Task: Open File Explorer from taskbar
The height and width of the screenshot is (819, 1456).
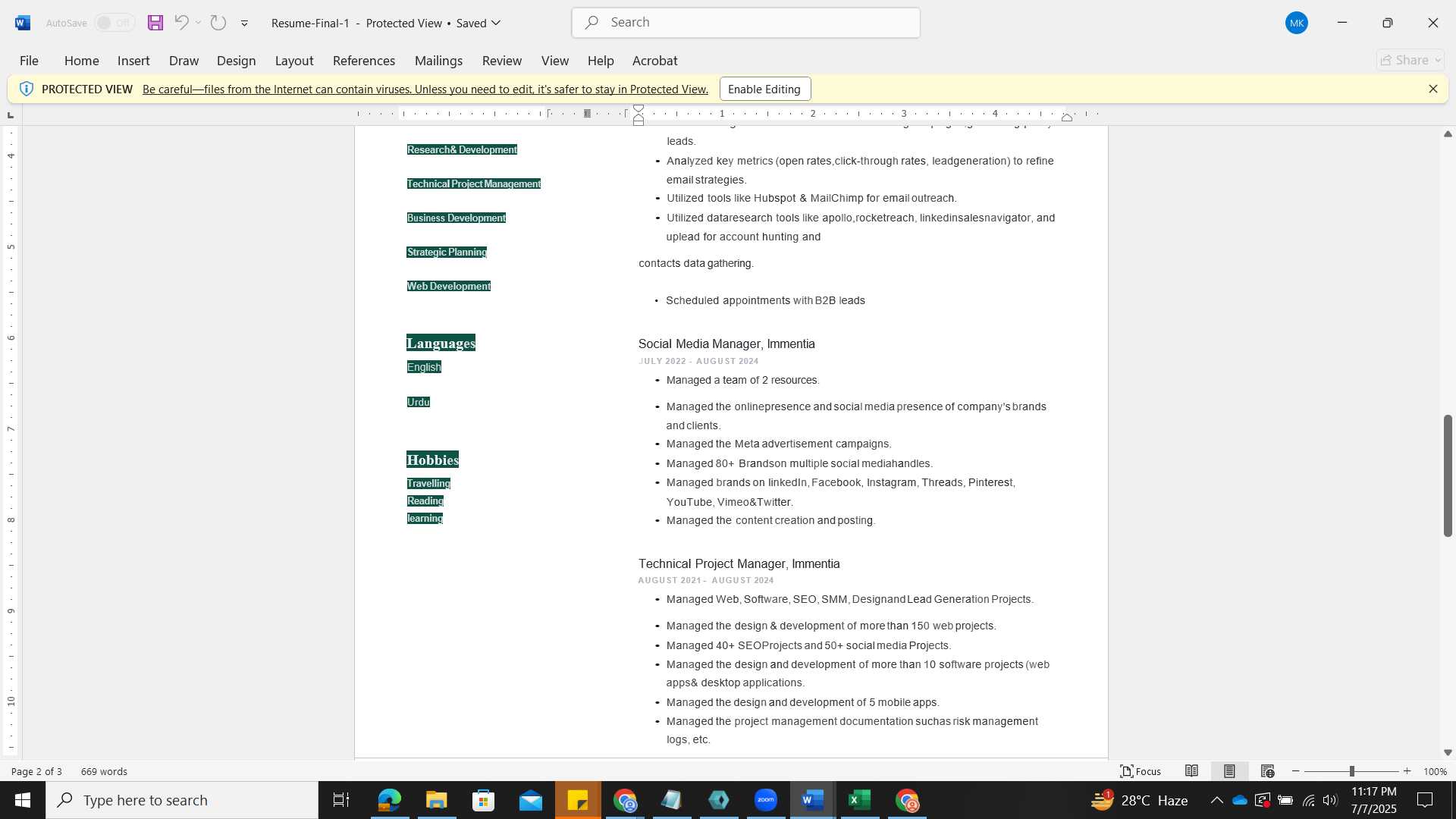Action: [x=436, y=800]
